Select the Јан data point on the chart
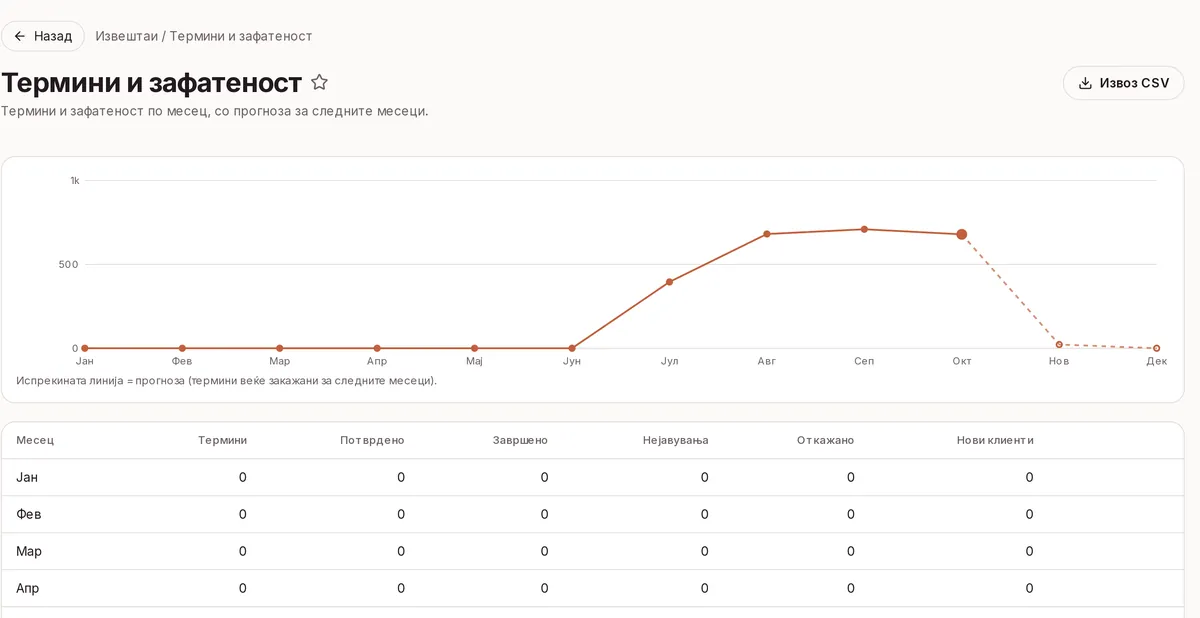1200x618 pixels. pos(84,348)
